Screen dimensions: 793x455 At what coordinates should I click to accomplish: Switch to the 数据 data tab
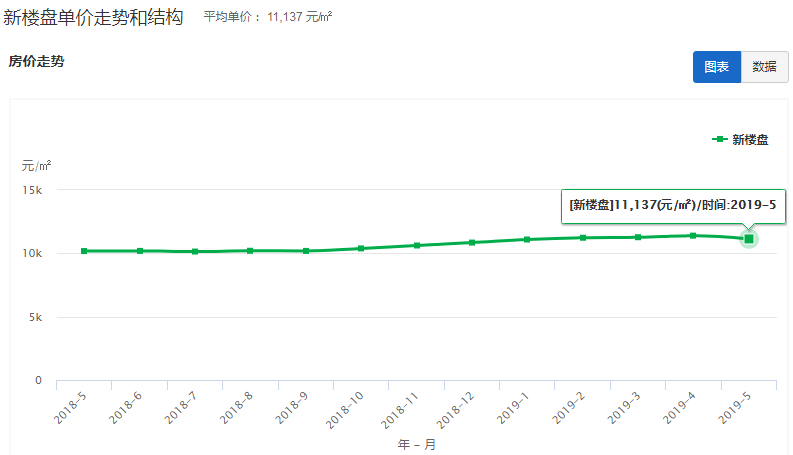[764, 67]
